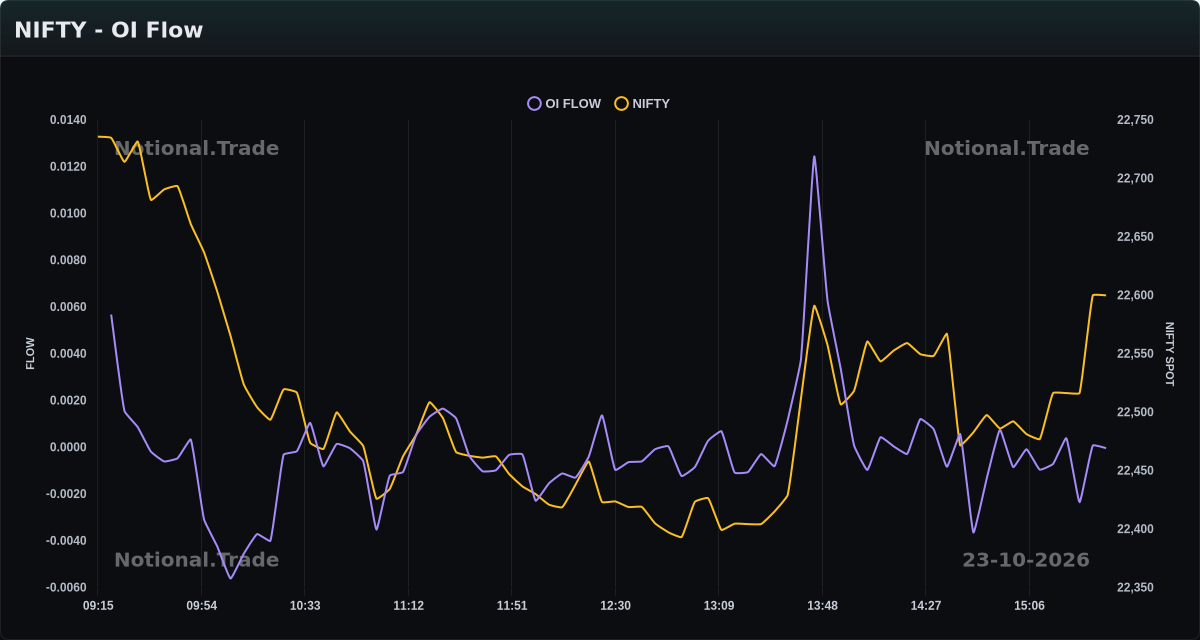Image resolution: width=1200 pixels, height=640 pixels.
Task: Click the 22,600 spot axis value
Action: (x=1135, y=296)
